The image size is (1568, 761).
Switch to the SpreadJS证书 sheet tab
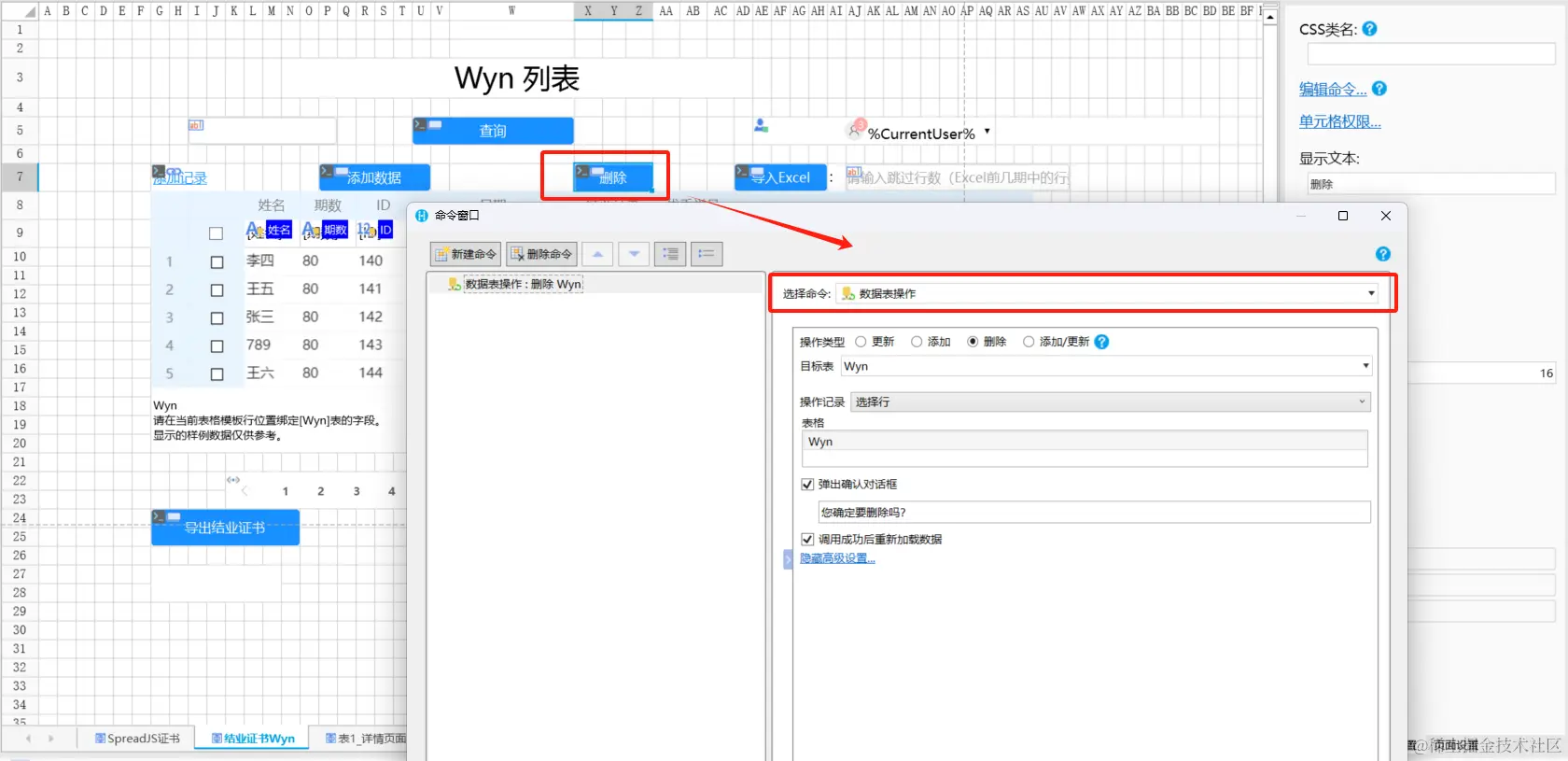[137, 739]
